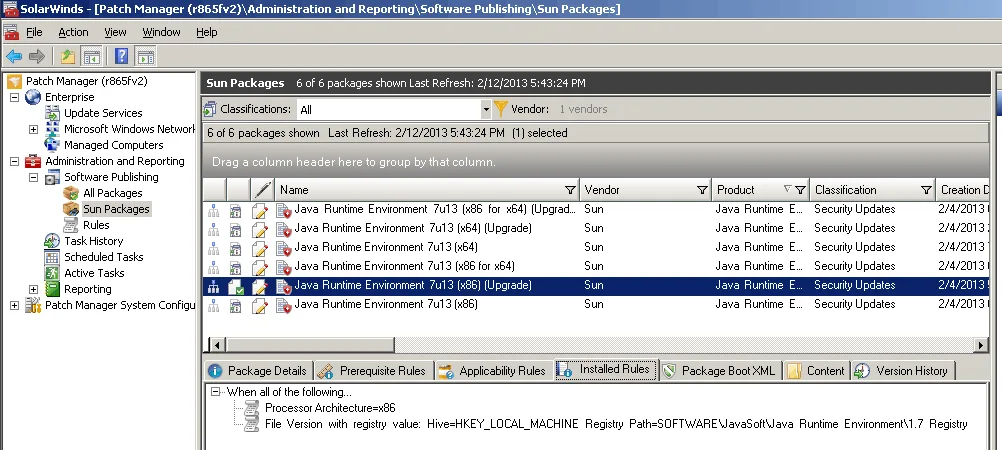Click the horizontal scrollbar right arrow in package list

pos(981,345)
